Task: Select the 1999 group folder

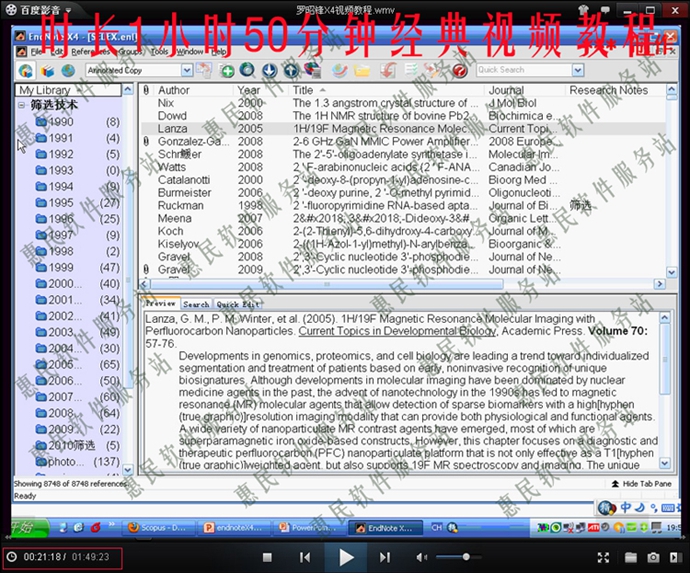Action: coord(61,268)
